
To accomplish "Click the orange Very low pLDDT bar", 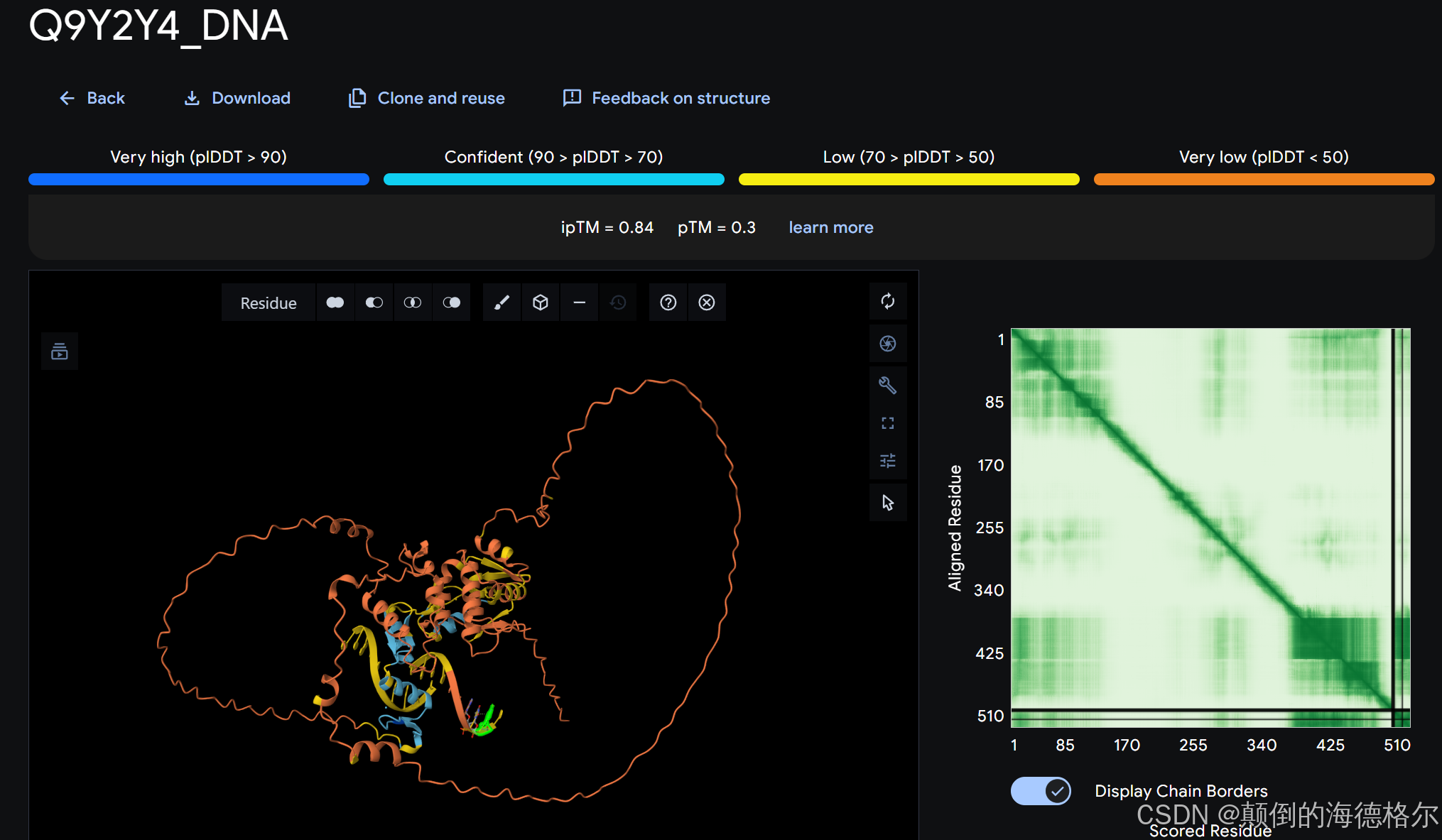I will pos(1264,180).
